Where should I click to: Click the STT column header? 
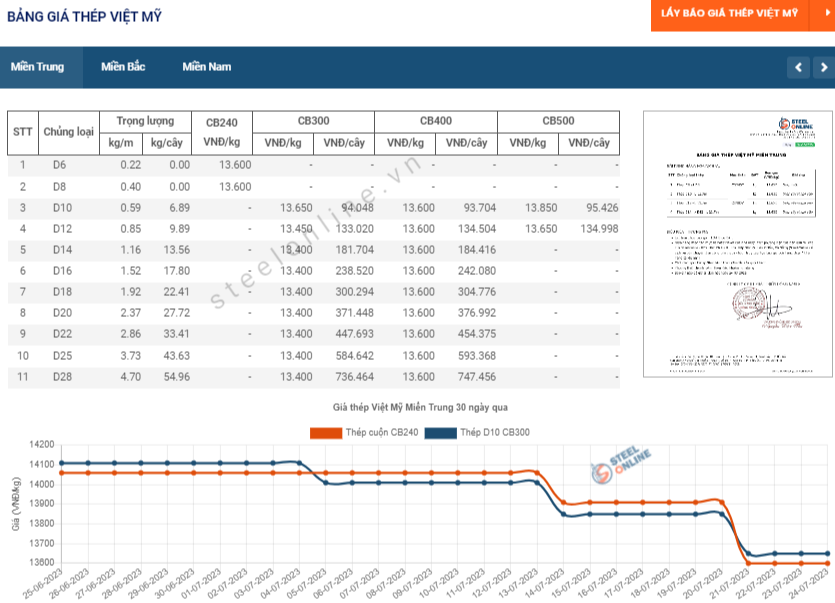click(x=22, y=132)
